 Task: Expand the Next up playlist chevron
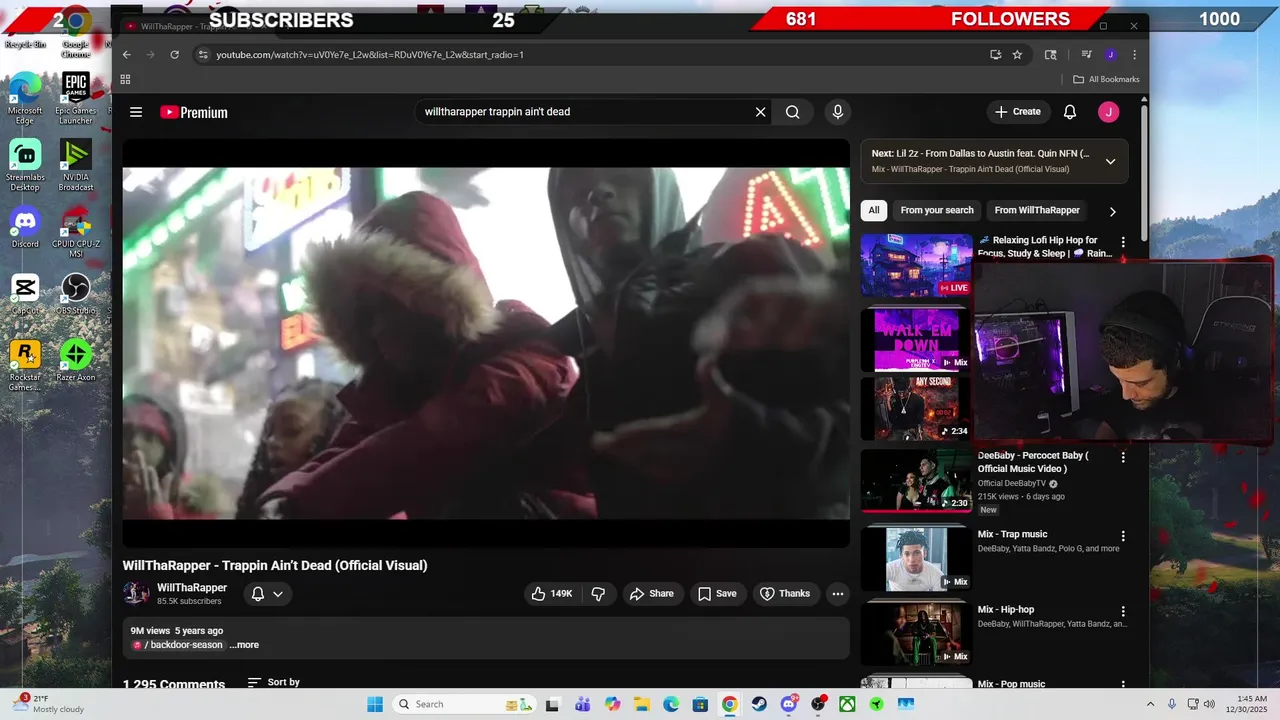pos(1110,161)
